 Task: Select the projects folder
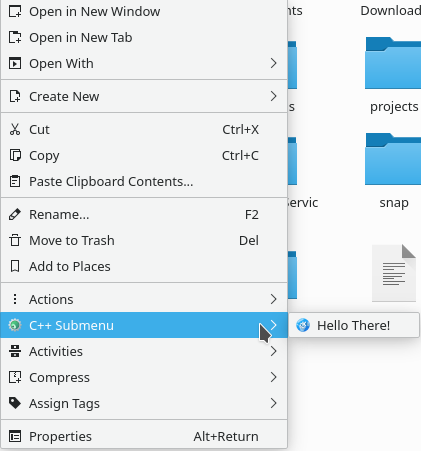click(394, 75)
